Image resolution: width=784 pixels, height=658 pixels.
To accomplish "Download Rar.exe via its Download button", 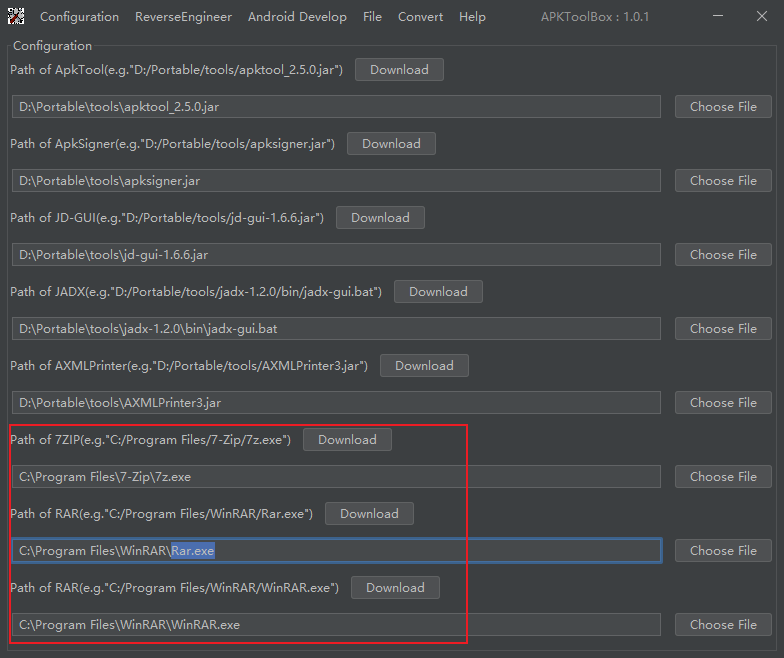I will point(369,514).
